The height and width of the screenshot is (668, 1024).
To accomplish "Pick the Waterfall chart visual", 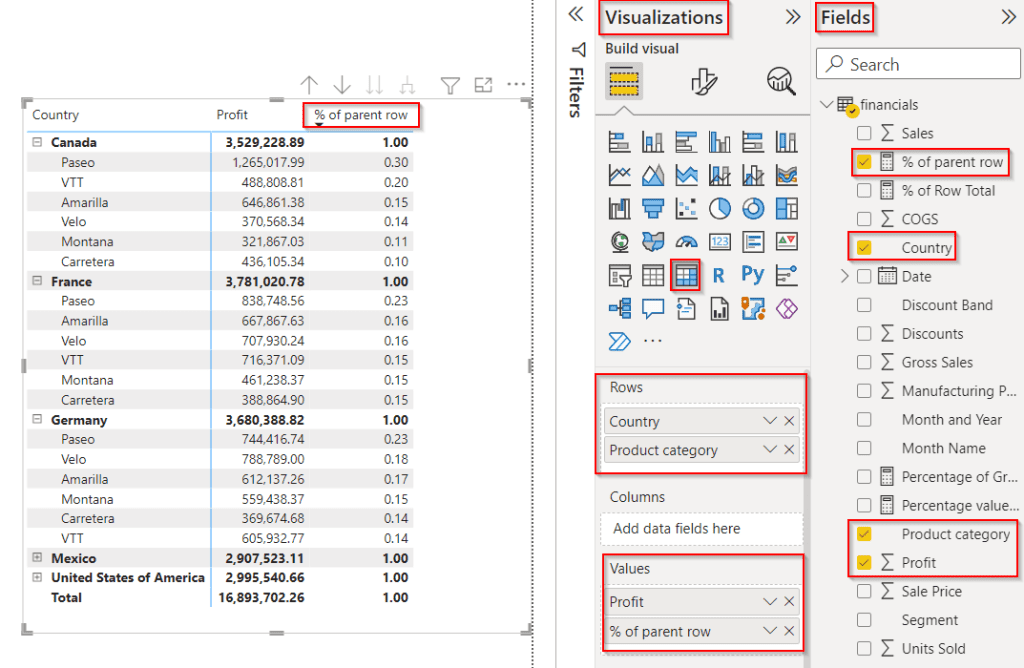I will (x=619, y=208).
